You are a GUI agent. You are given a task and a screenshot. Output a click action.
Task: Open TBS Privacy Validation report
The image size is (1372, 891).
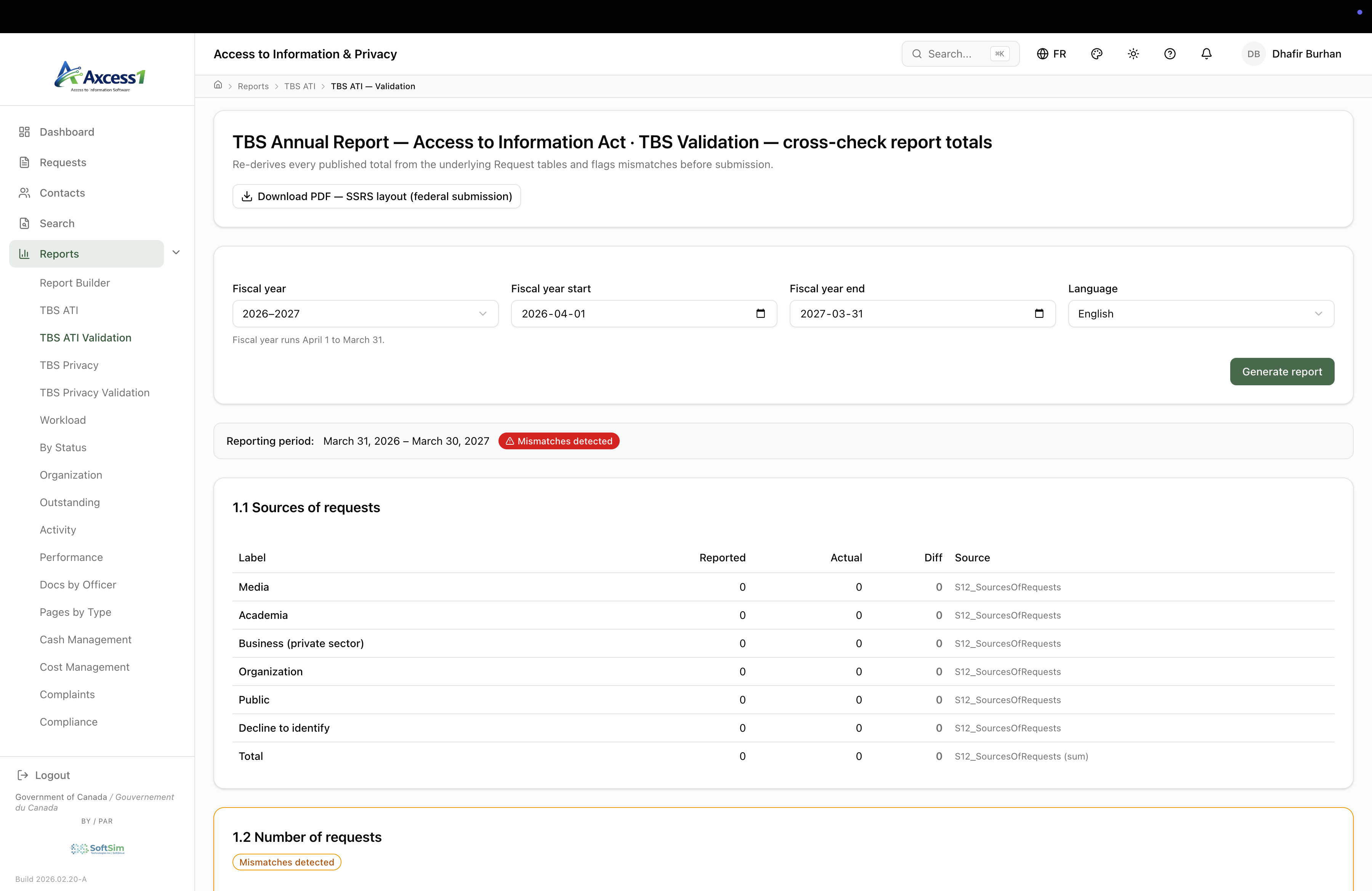(95, 393)
